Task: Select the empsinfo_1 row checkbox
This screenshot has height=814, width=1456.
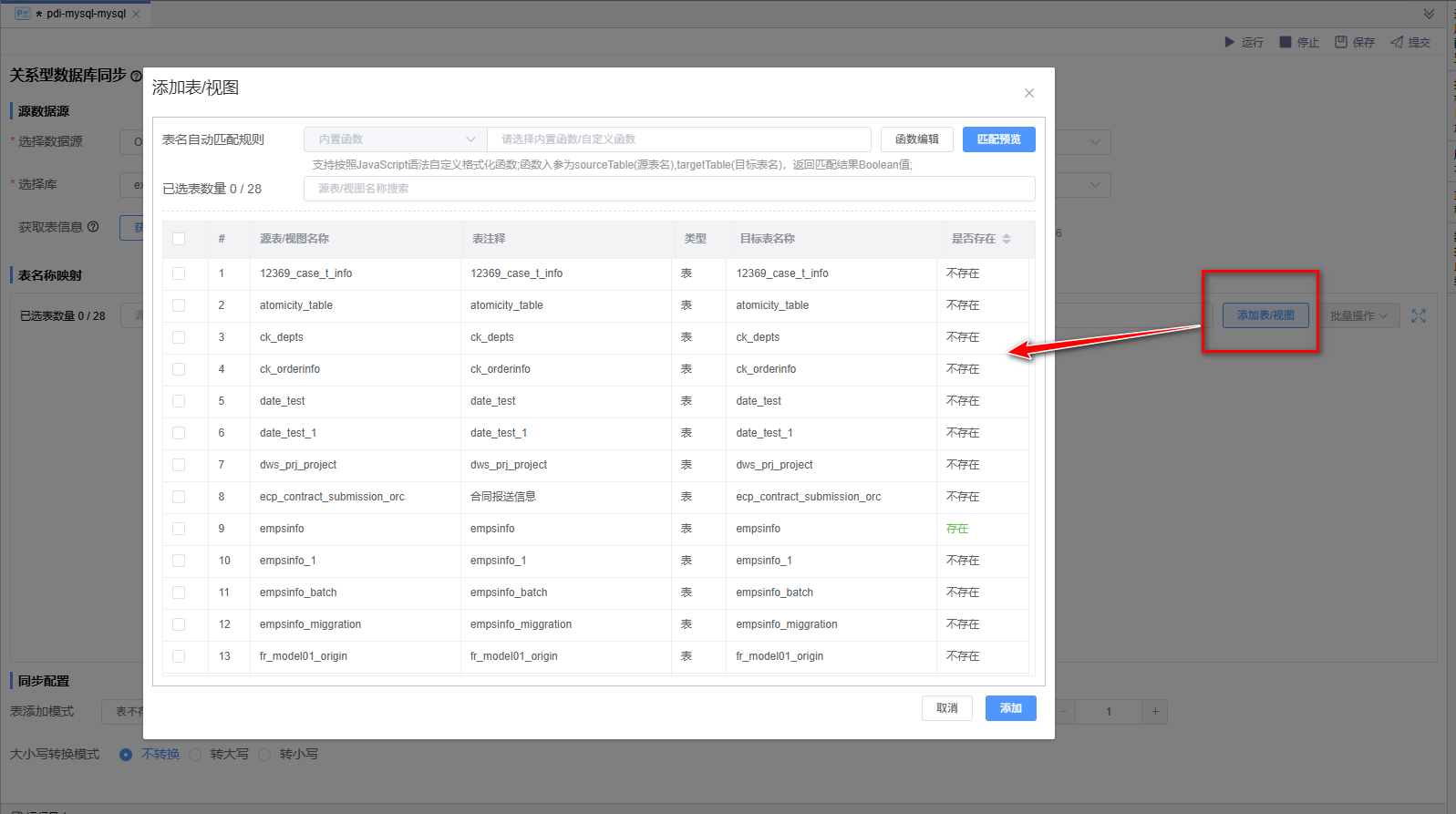Action: 179,561
